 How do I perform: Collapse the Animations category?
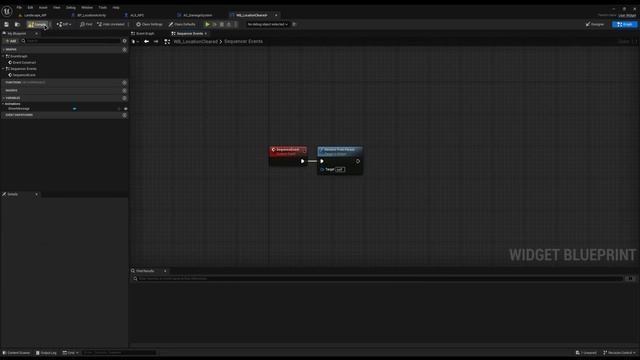coord(3,104)
